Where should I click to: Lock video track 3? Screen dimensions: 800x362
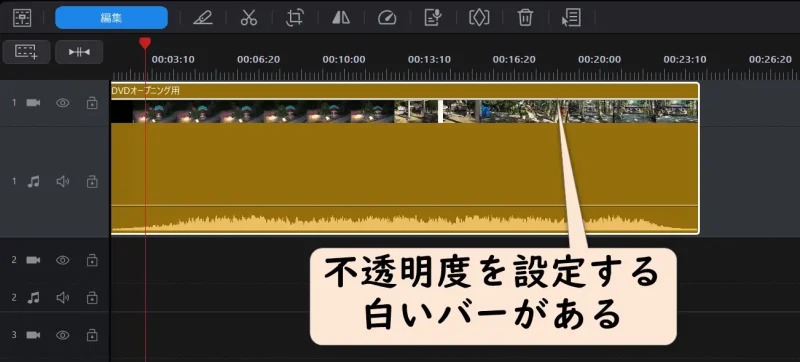pyautogui.click(x=92, y=335)
